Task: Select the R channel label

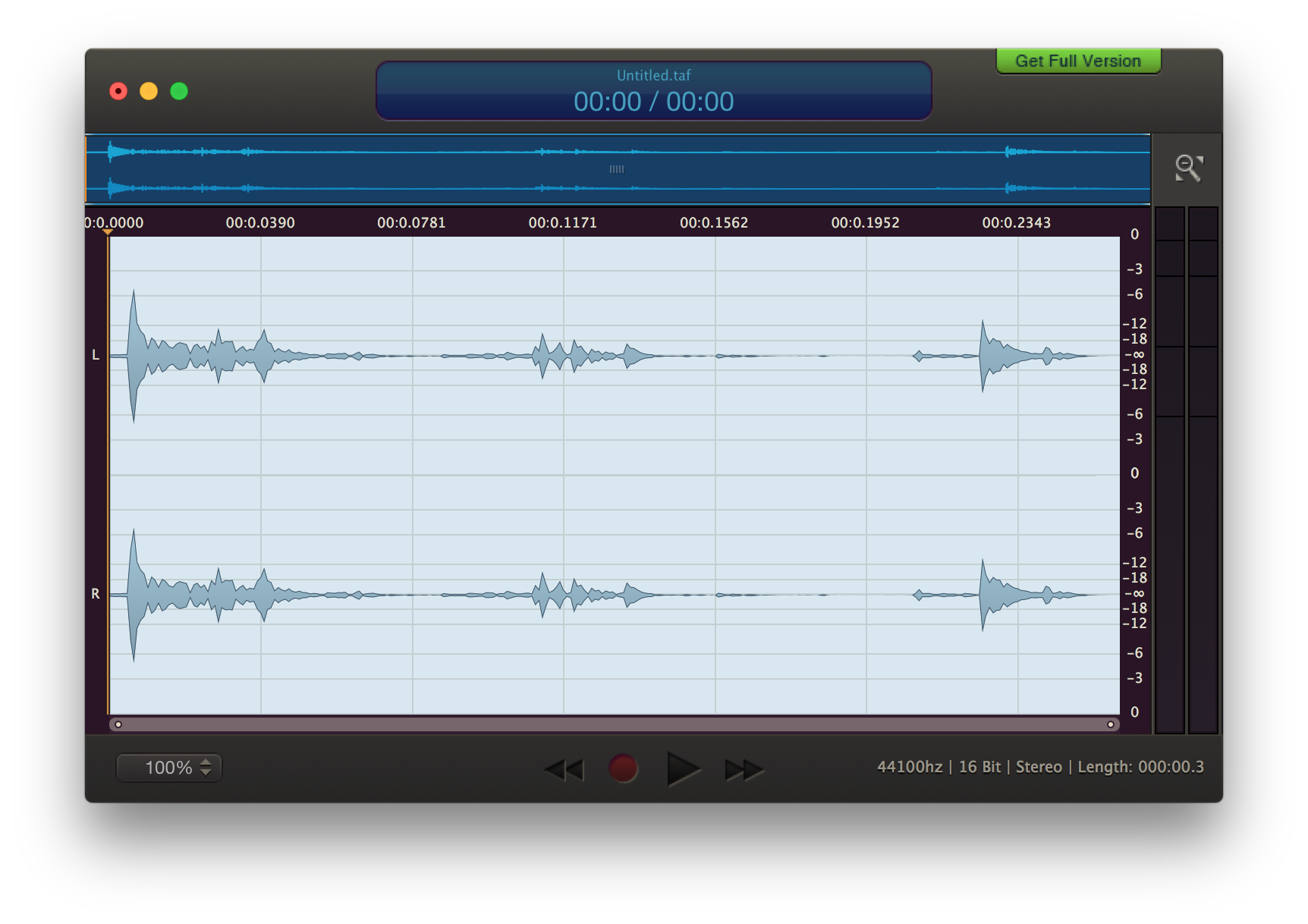Action: coord(96,594)
